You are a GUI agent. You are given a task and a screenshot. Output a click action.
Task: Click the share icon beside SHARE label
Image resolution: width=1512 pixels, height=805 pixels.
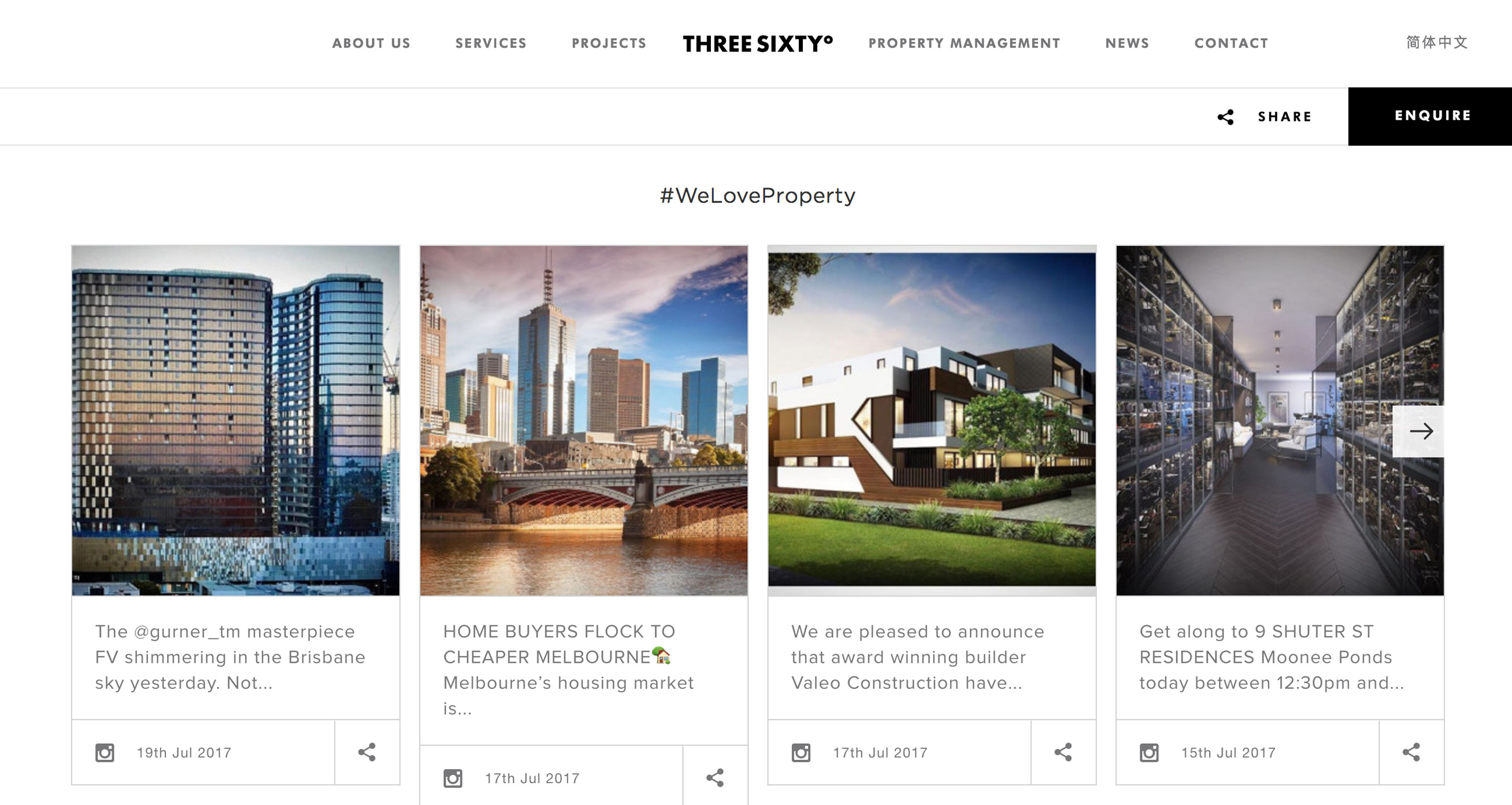[1225, 117]
